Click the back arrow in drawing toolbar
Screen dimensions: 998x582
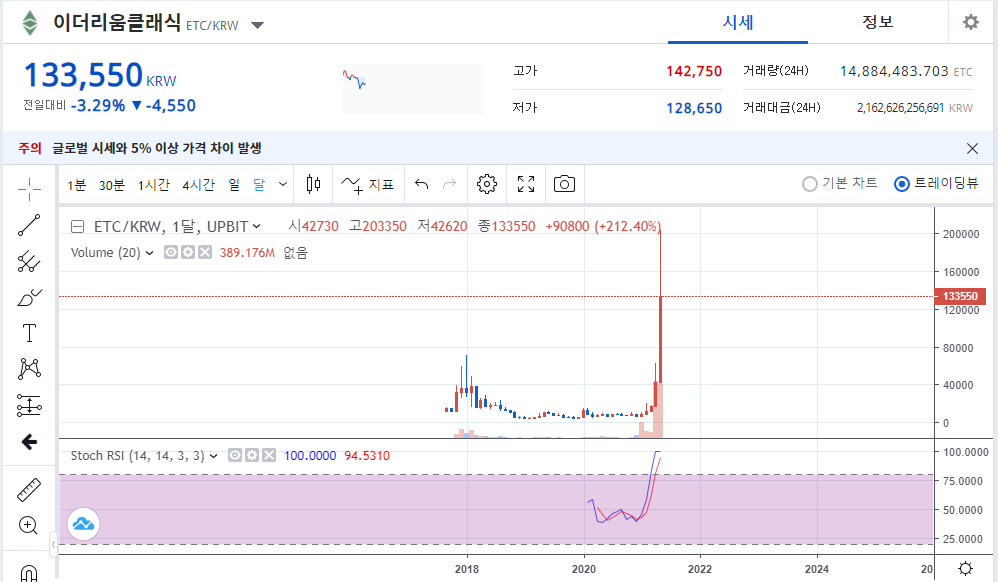pos(29,442)
